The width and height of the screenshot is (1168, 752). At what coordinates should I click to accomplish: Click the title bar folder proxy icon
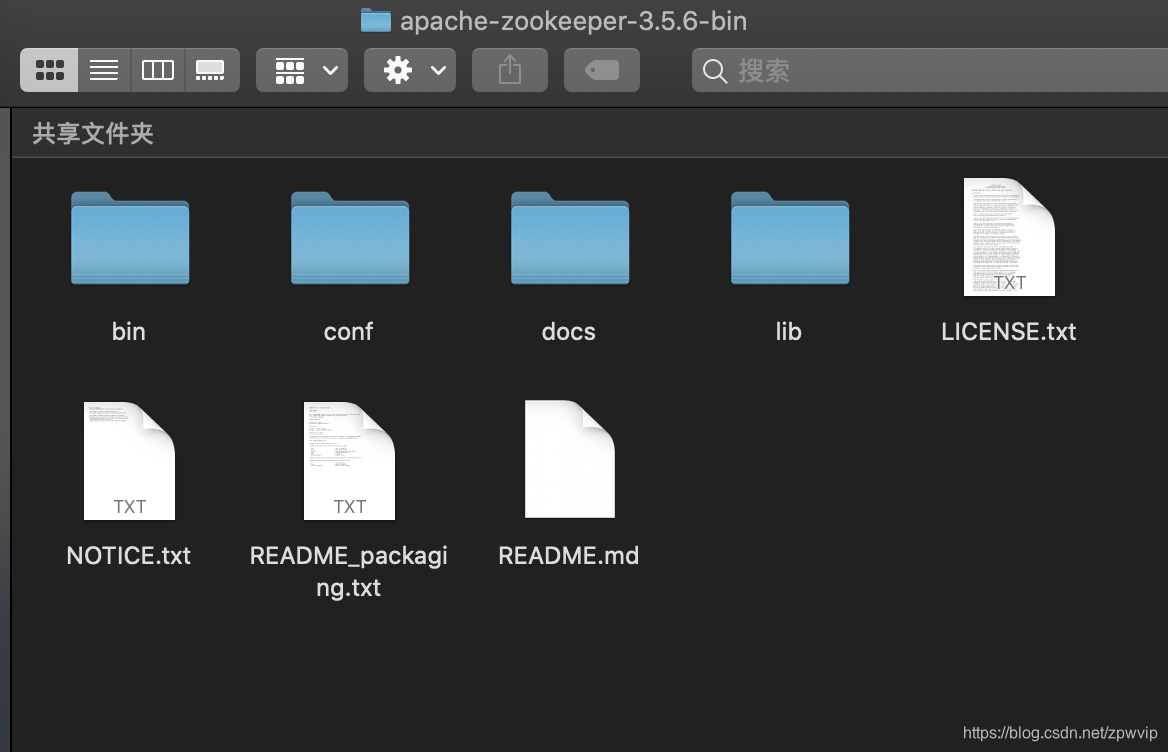click(x=375, y=20)
